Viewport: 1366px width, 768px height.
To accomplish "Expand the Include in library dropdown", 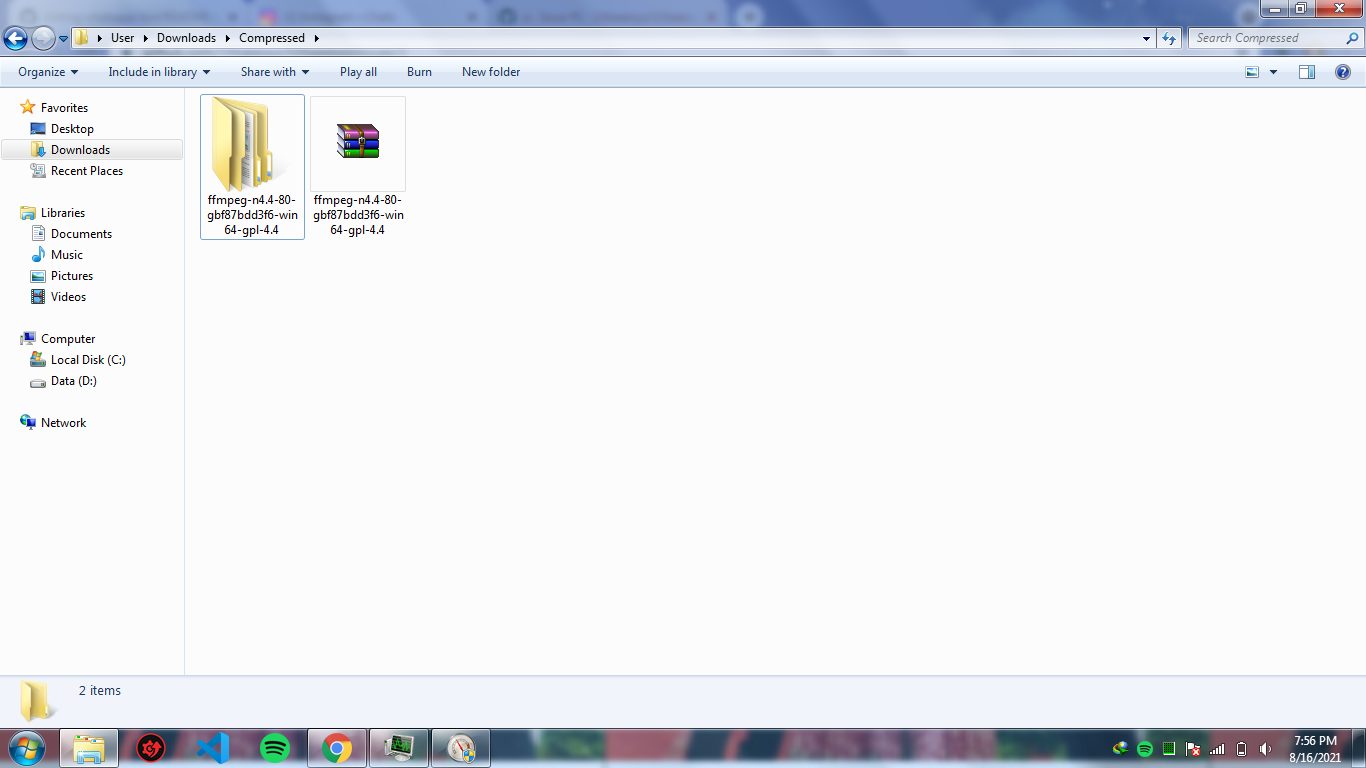I will pos(159,72).
